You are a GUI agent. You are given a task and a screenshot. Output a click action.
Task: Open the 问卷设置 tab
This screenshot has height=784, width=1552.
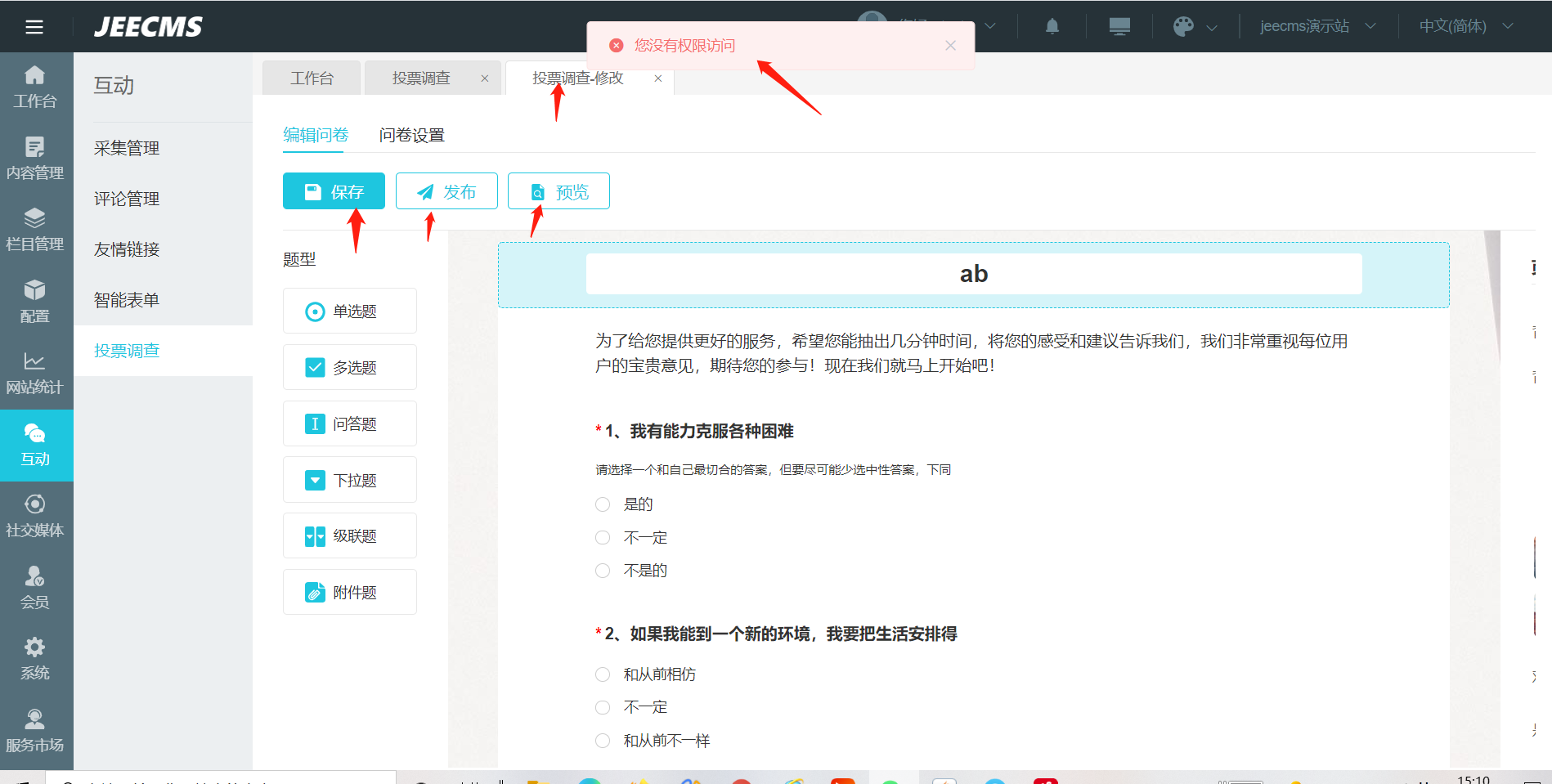coord(411,135)
